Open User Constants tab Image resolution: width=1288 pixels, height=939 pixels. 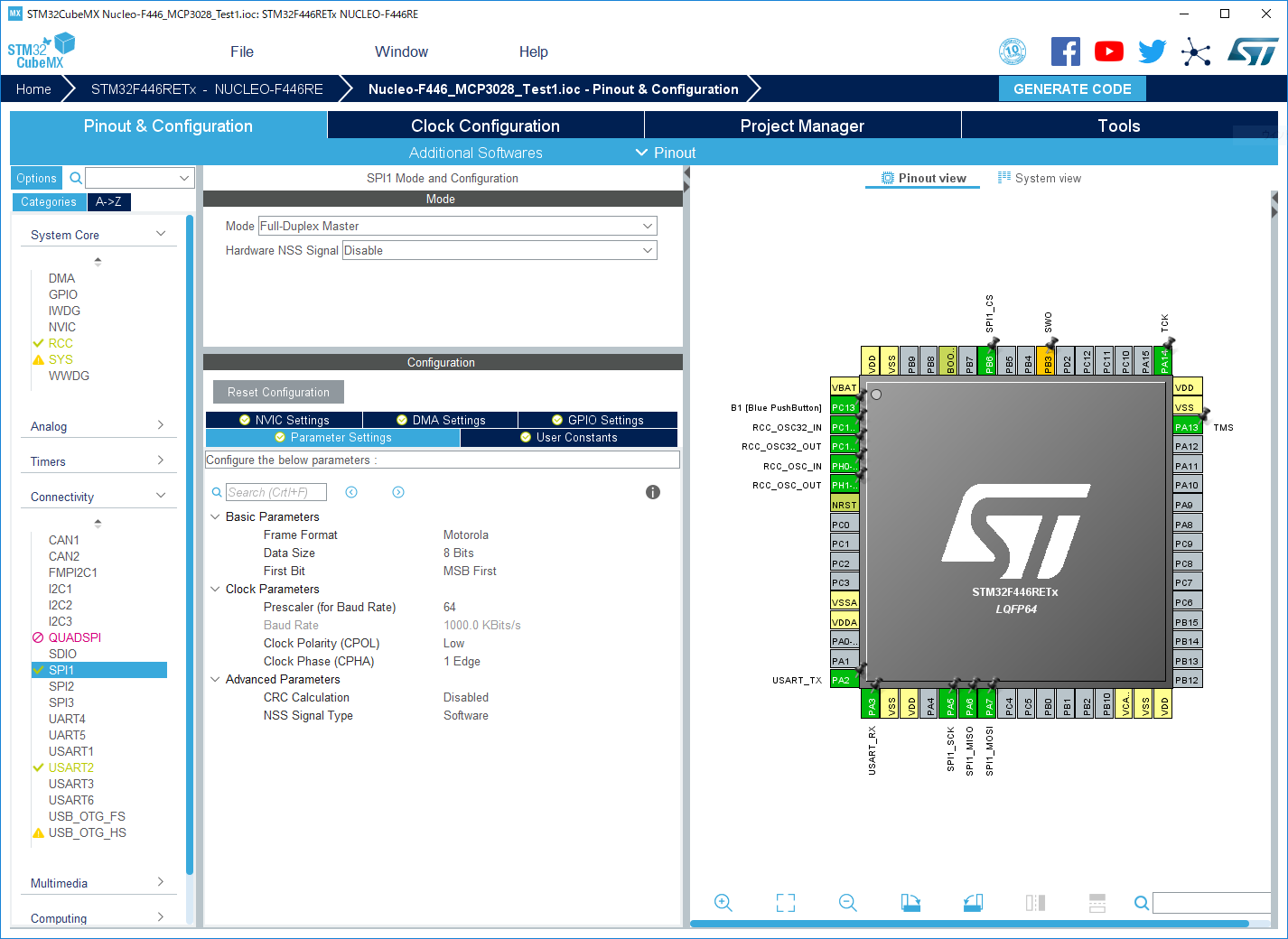[x=569, y=437]
